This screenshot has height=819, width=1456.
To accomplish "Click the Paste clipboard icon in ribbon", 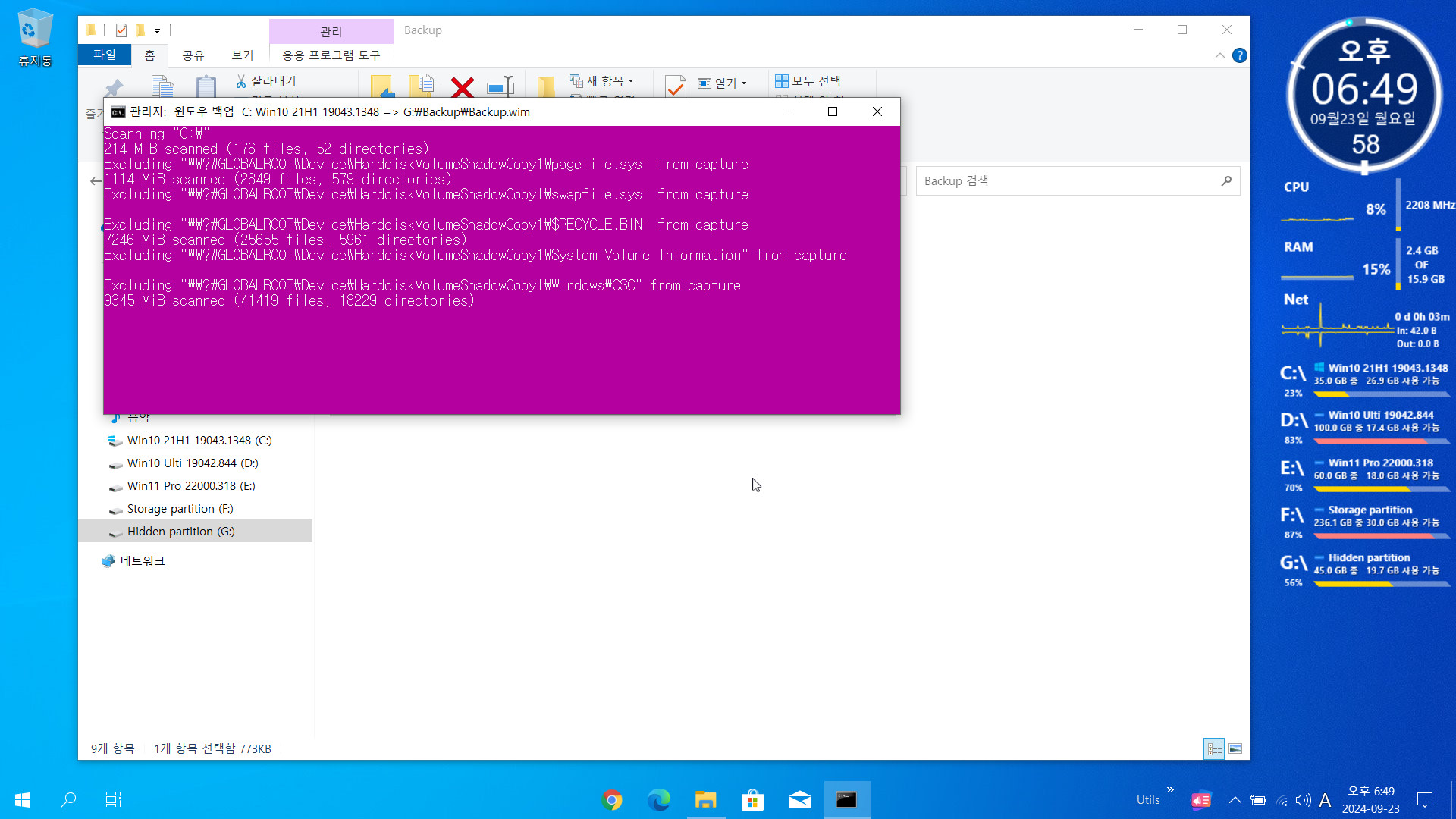I will pyautogui.click(x=206, y=86).
